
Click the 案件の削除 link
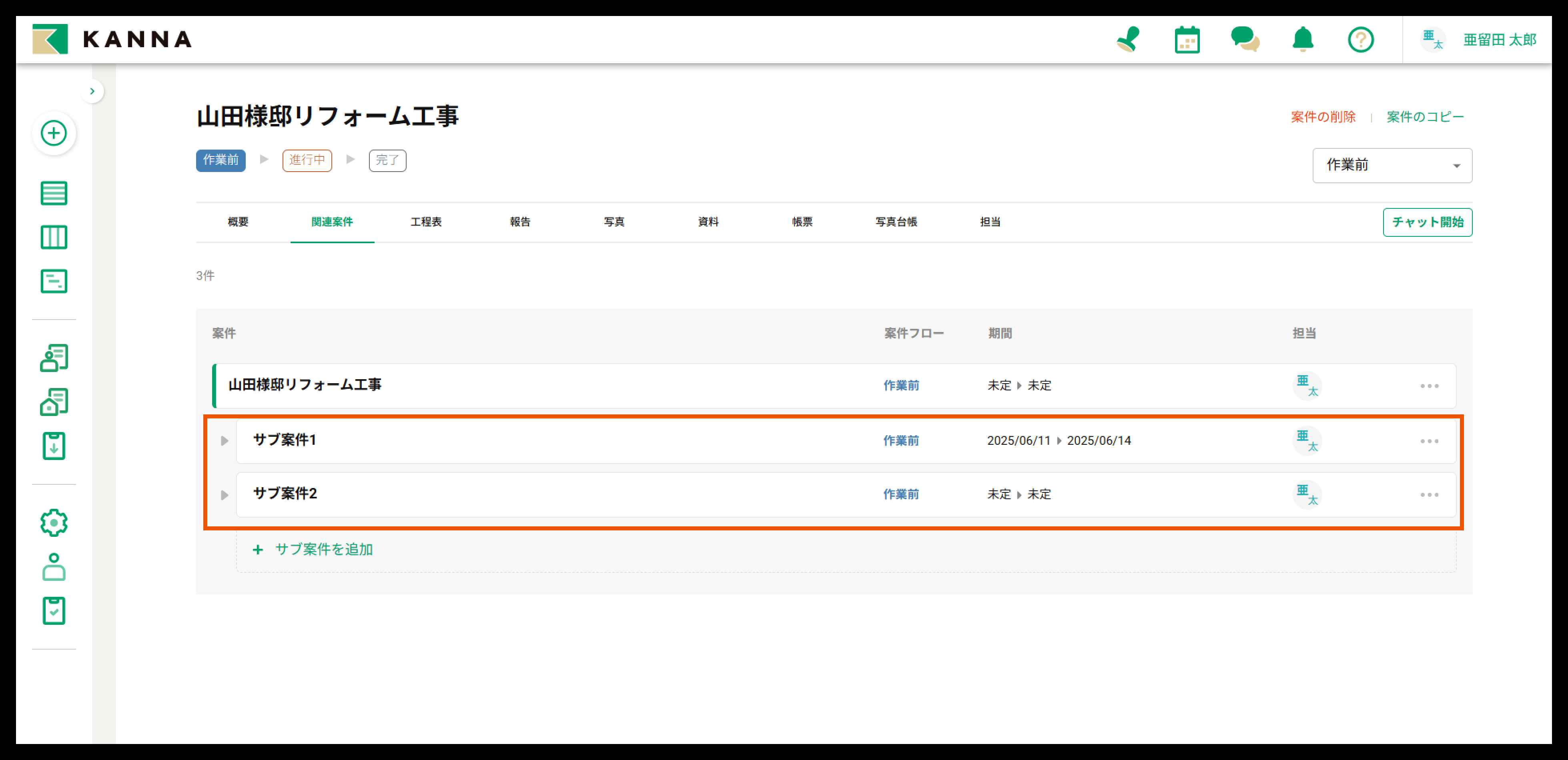click(1323, 117)
